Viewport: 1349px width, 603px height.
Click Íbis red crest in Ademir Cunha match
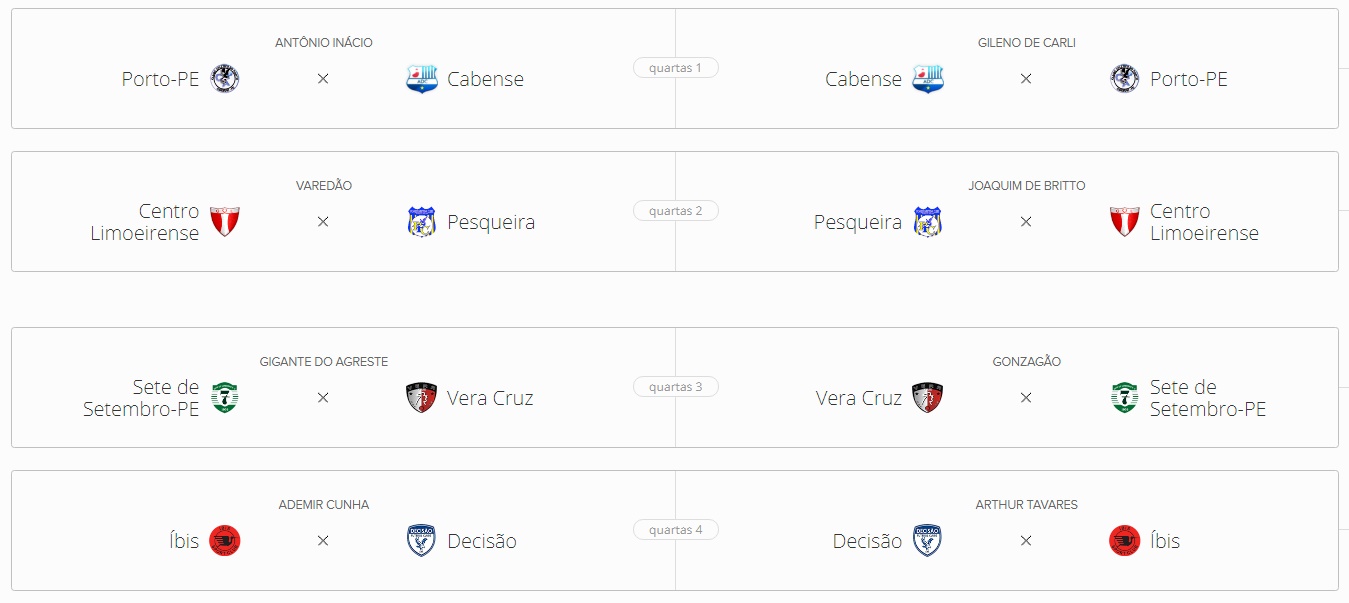click(x=225, y=541)
